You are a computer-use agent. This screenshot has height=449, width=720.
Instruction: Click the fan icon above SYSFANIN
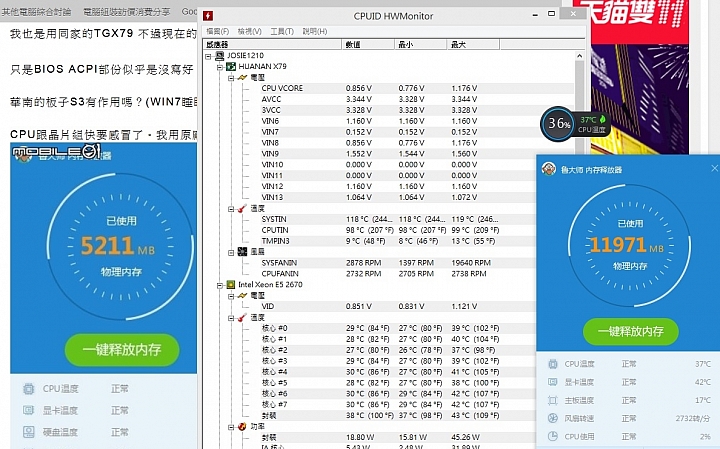pyautogui.click(x=242, y=252)
